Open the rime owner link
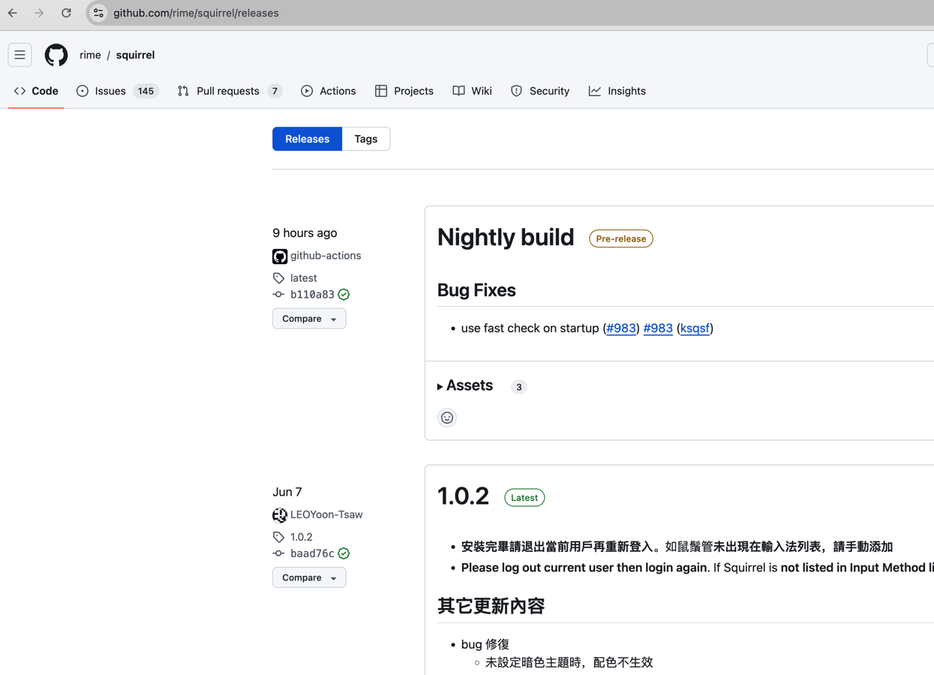Screen dimensions: 934x675 pyautogui.click(x=90, y=55)
